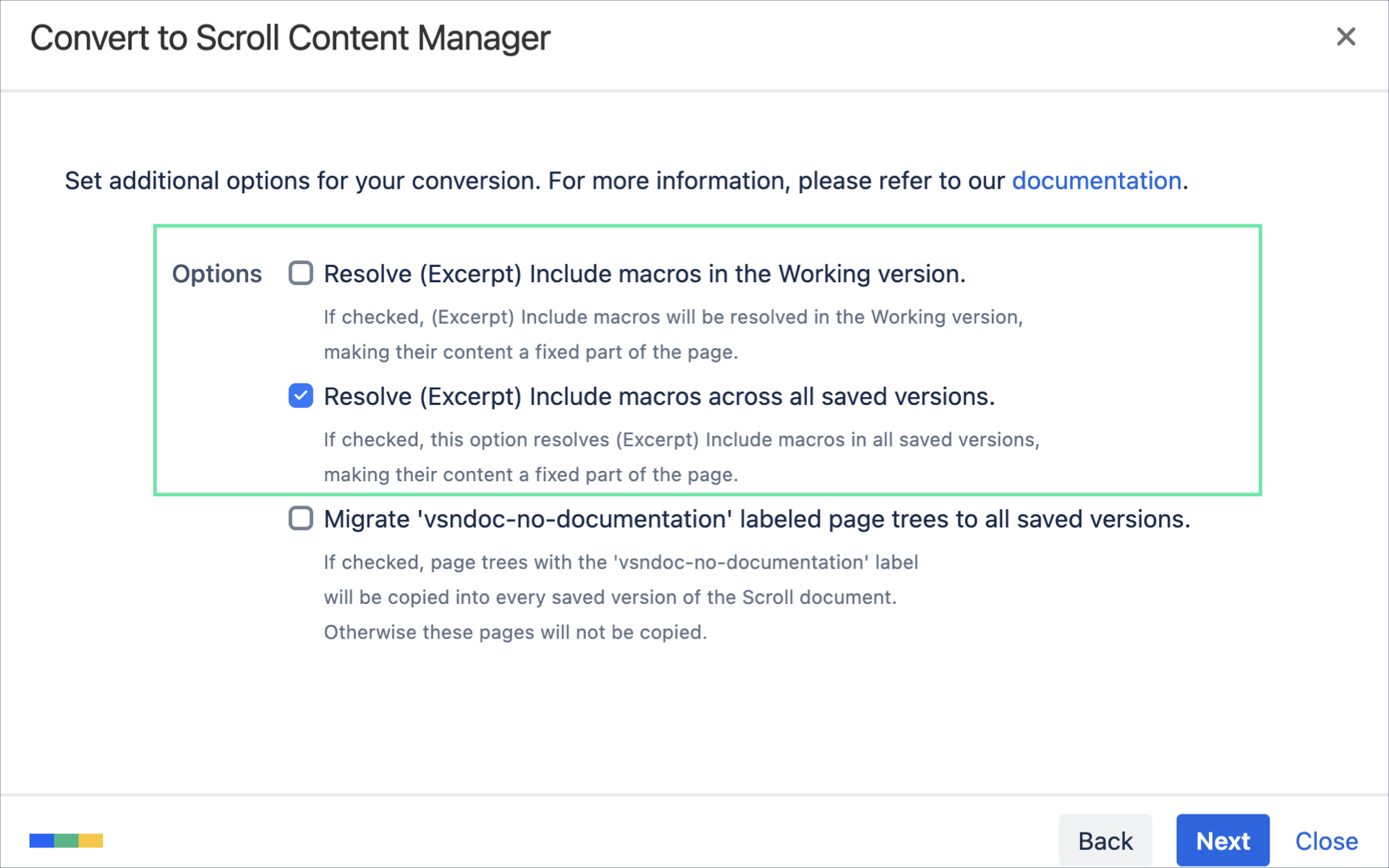
Task: Go back with the Back button
Action: pos(1105,841)
